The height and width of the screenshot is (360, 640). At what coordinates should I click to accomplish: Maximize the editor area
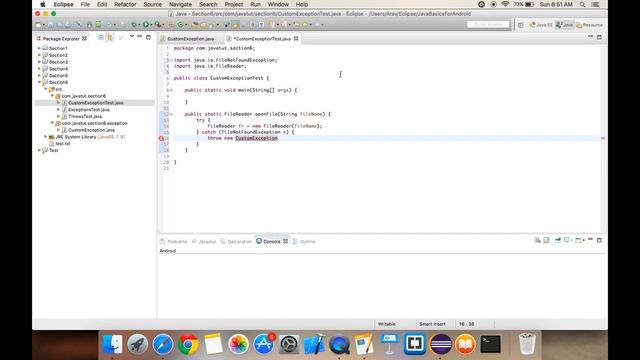coord(599,38)
